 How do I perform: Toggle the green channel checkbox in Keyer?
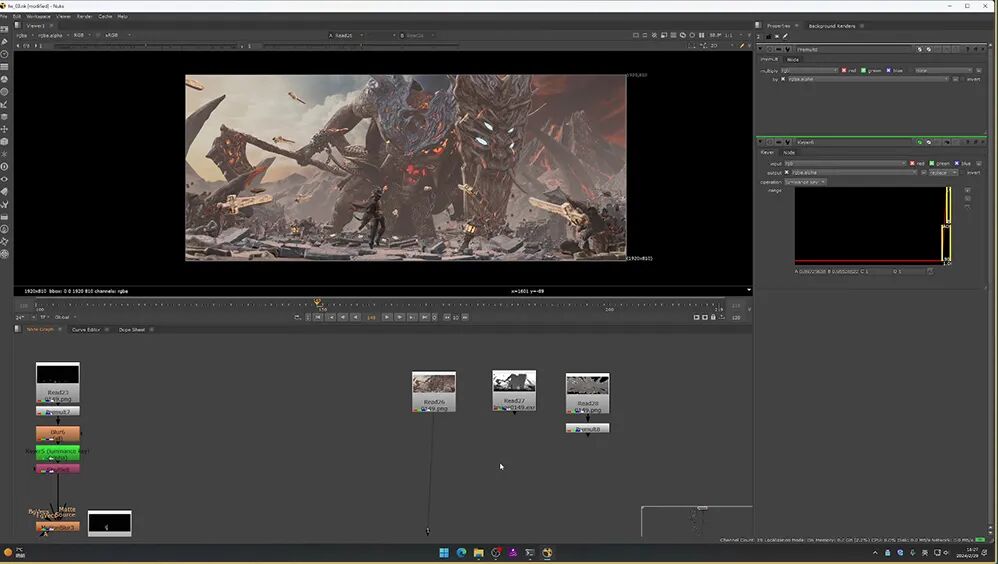(932, 163)
